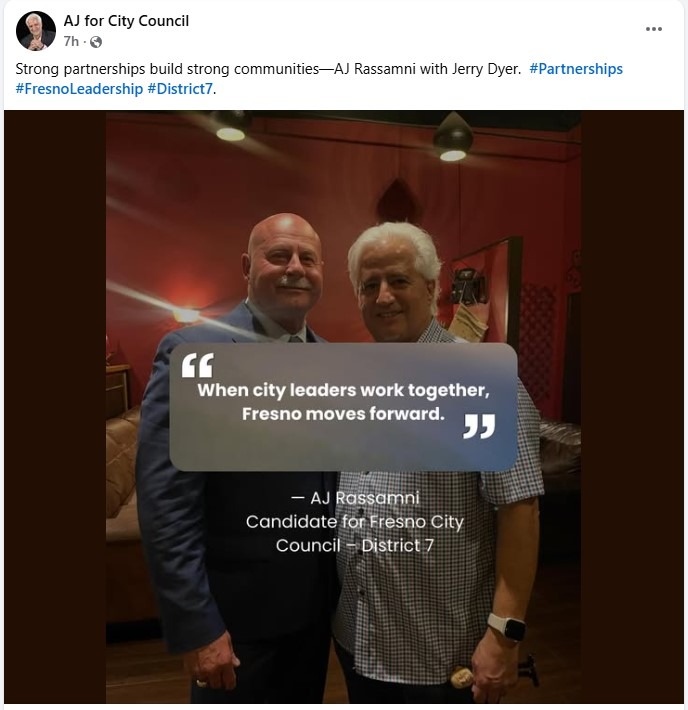Click the top-right hanging lamp in the photo
Viewport: 688px width, 710px height.
(x=453, y=137)
